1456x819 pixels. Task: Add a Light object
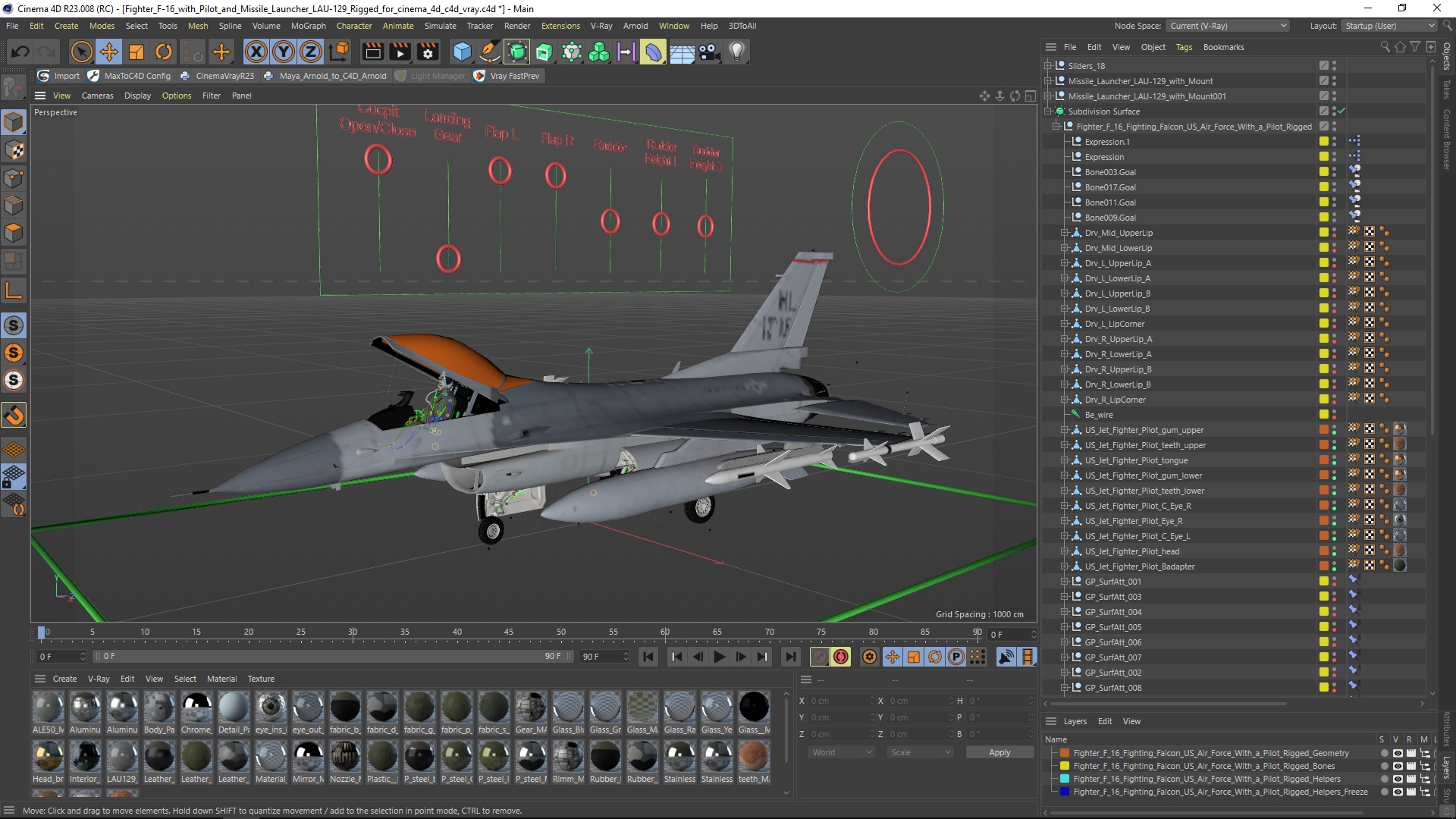[736, 52]
